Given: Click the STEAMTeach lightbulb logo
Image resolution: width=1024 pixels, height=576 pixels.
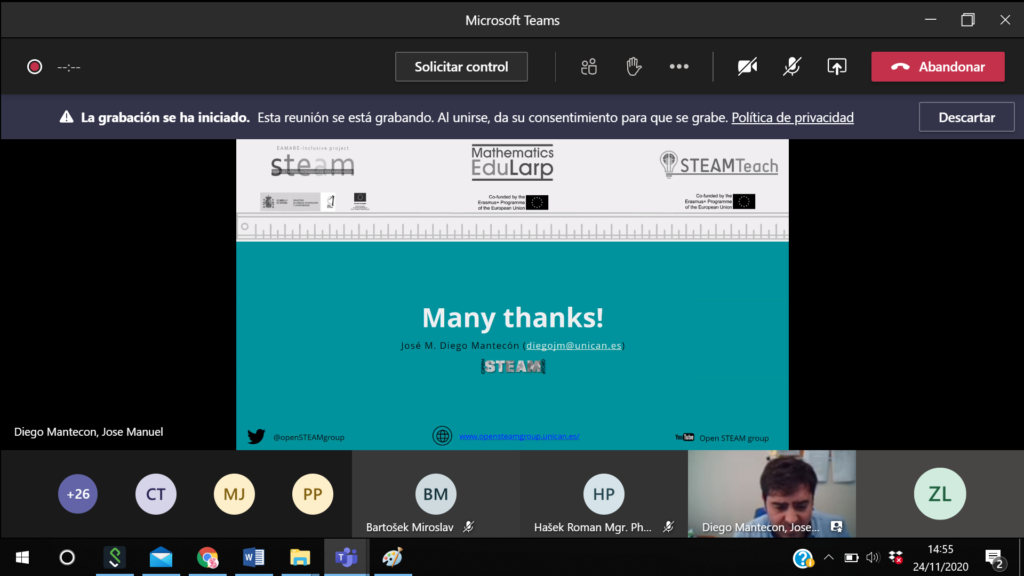Looking at the screenshot, I should 718,165.
